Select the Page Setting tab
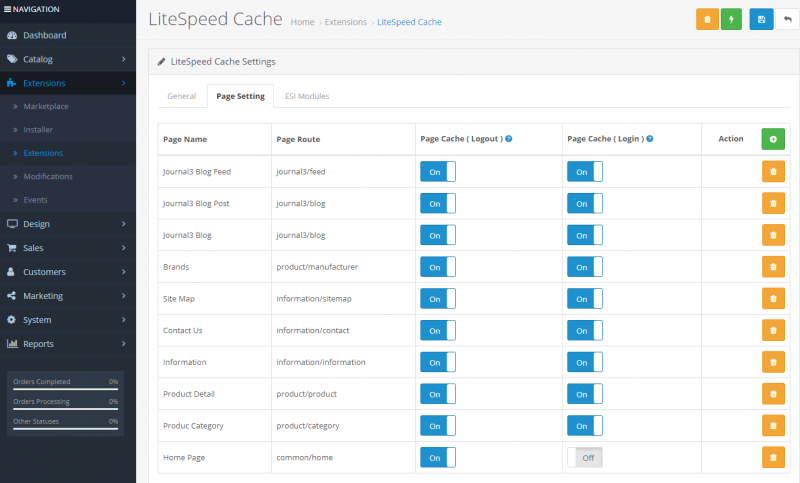 240,96
